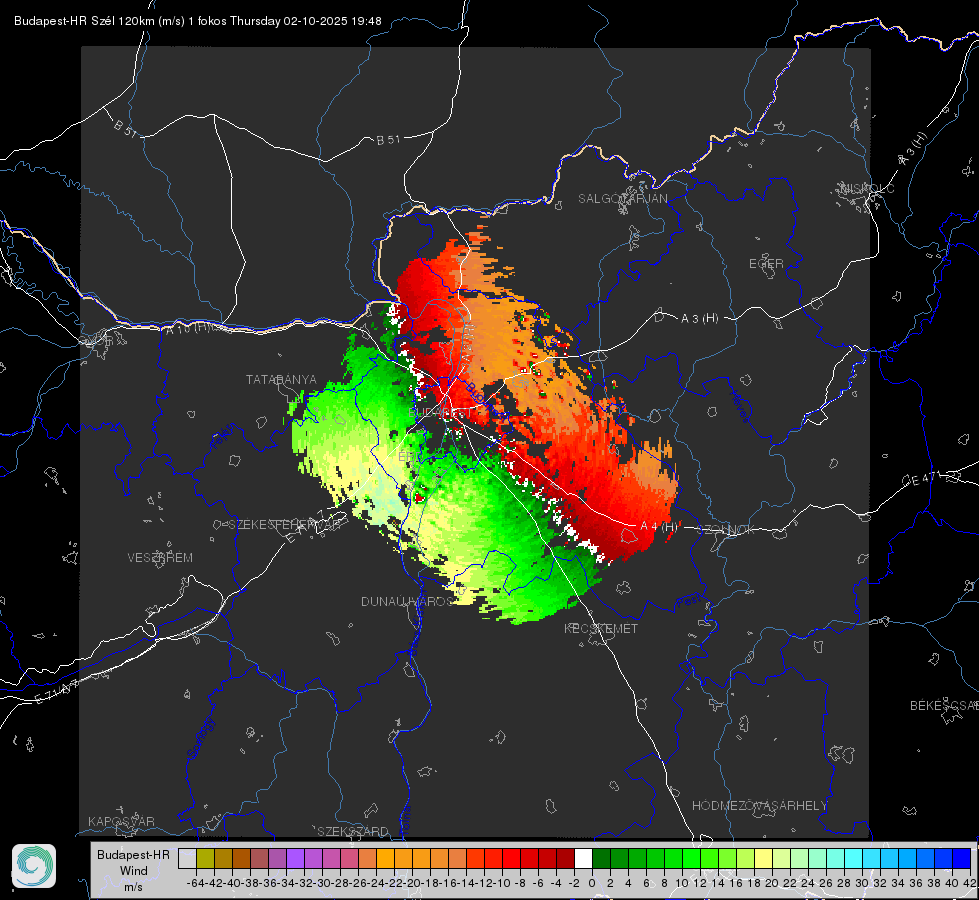The image size is (979, 900).
Task: Click the 'Budapest-HR' legend label
Action: point(134,854)
